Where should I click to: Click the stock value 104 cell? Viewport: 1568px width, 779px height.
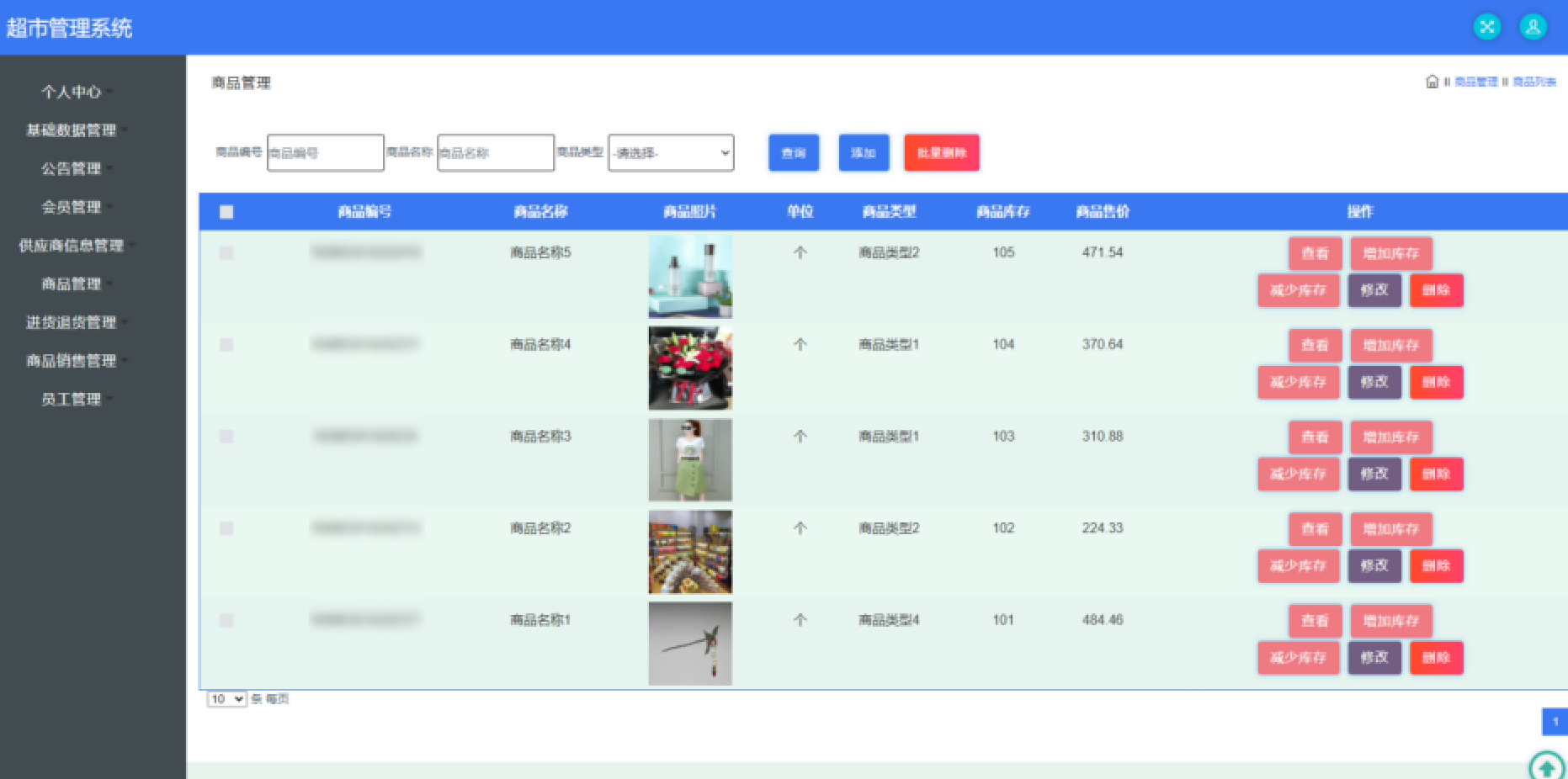pyautogui.click(x=1003, y=344)
